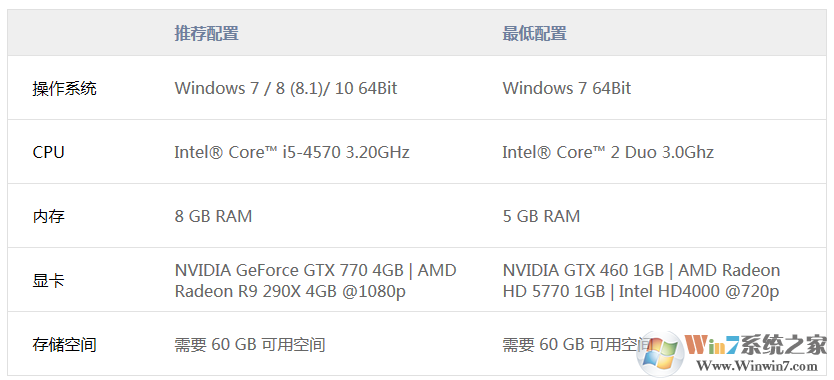Click the 存储空间 row label

pyautogui.click(x=64, y=344)
